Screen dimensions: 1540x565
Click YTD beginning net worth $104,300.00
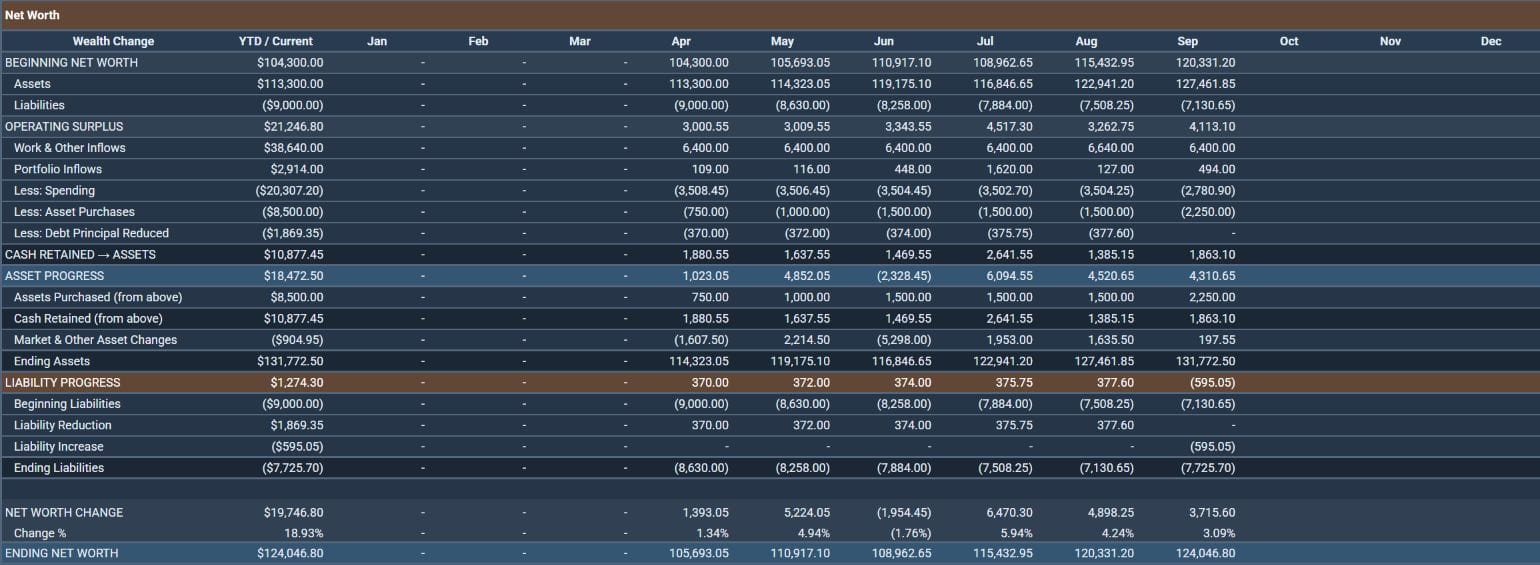point(290,62)
